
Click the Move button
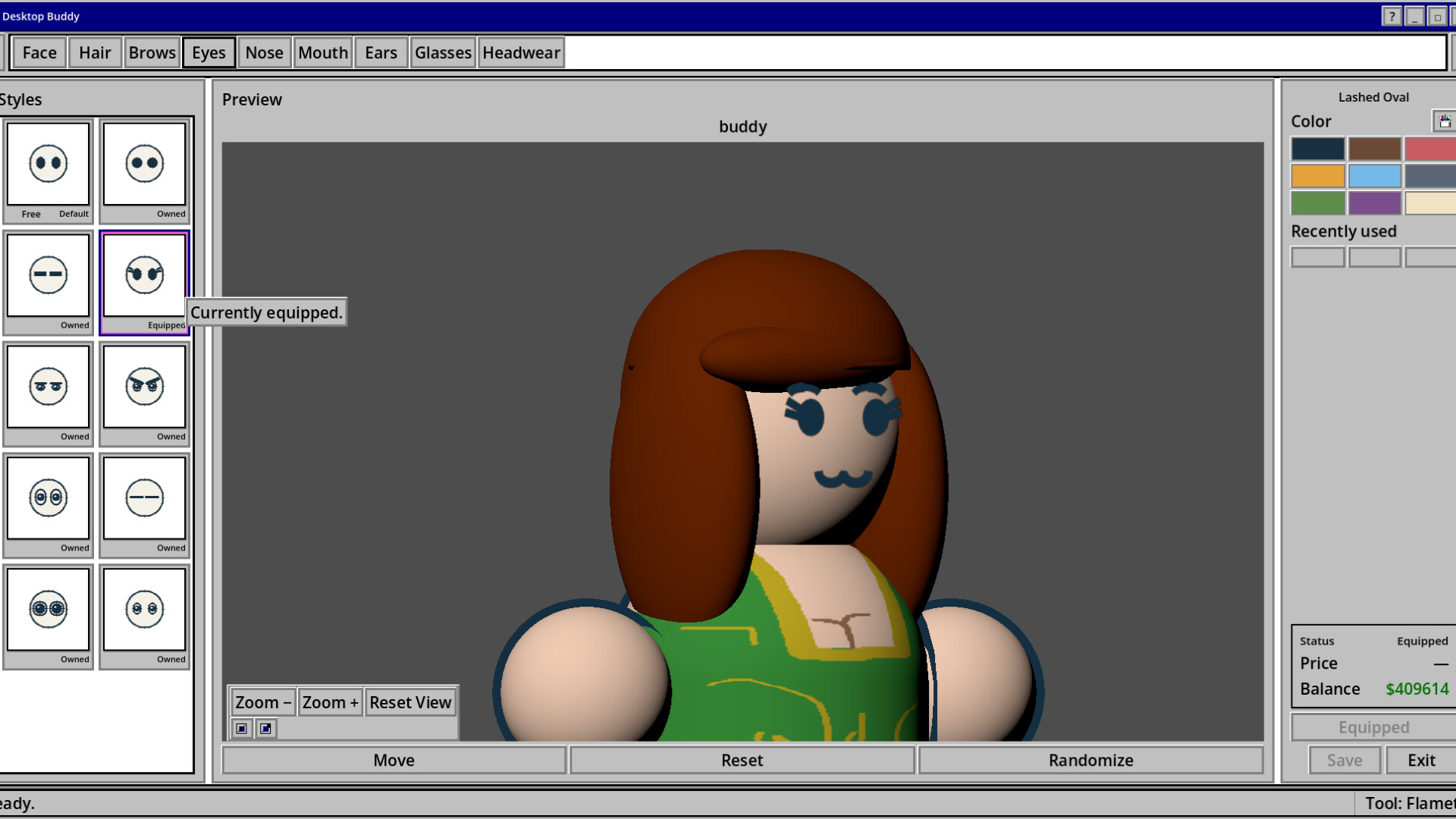(x=394, y=760)
